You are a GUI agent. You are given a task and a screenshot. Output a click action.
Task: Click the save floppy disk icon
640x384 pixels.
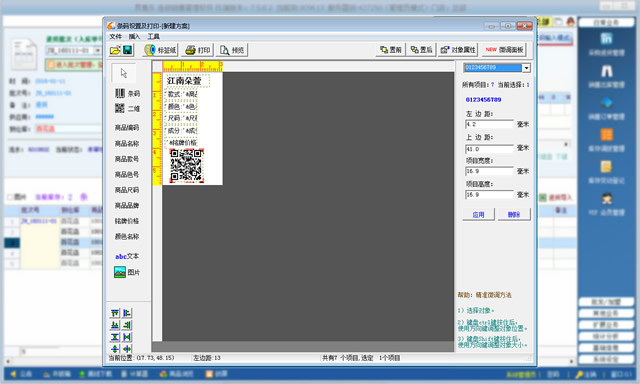click(x=127, y=50)
